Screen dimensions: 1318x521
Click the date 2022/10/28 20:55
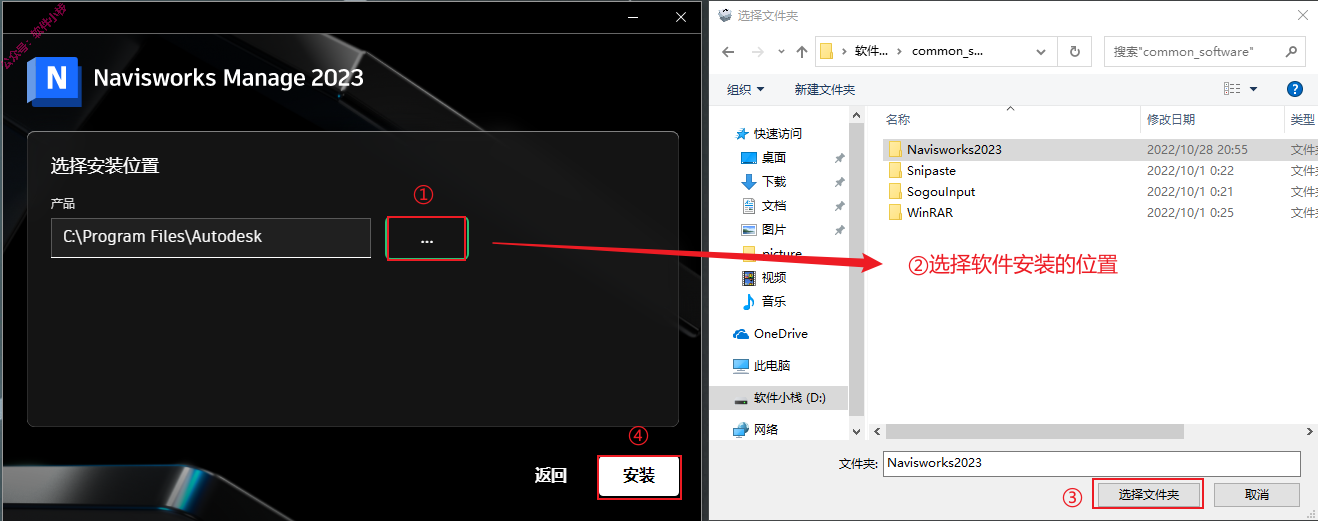click(x=1197, y=149)
